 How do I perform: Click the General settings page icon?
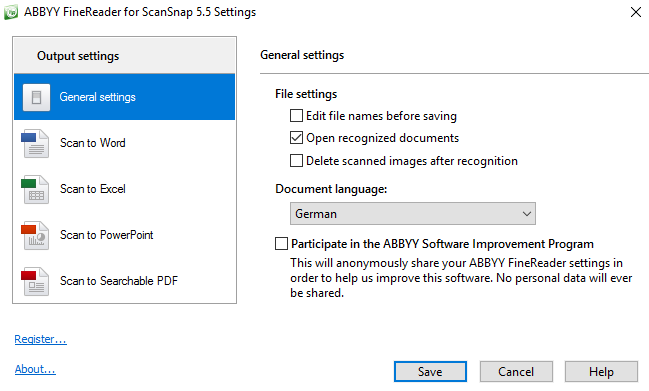click(36, 97)
